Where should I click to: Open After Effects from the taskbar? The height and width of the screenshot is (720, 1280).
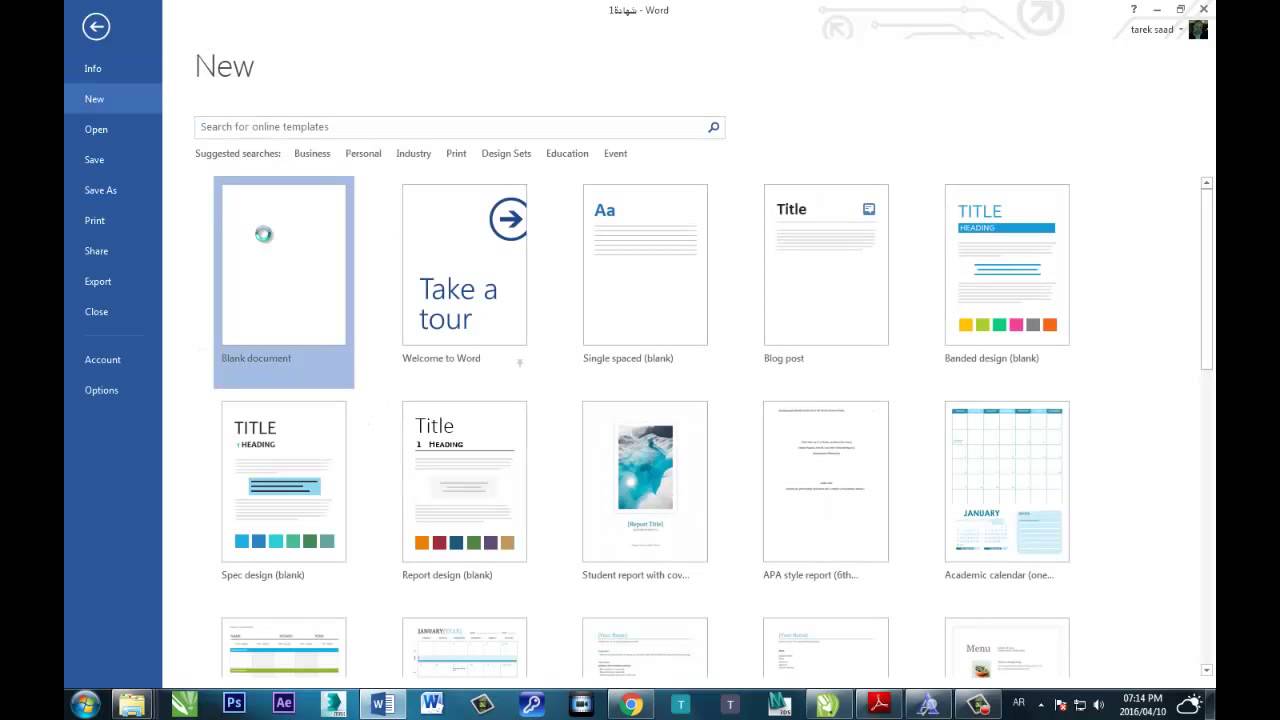[283, 703]
